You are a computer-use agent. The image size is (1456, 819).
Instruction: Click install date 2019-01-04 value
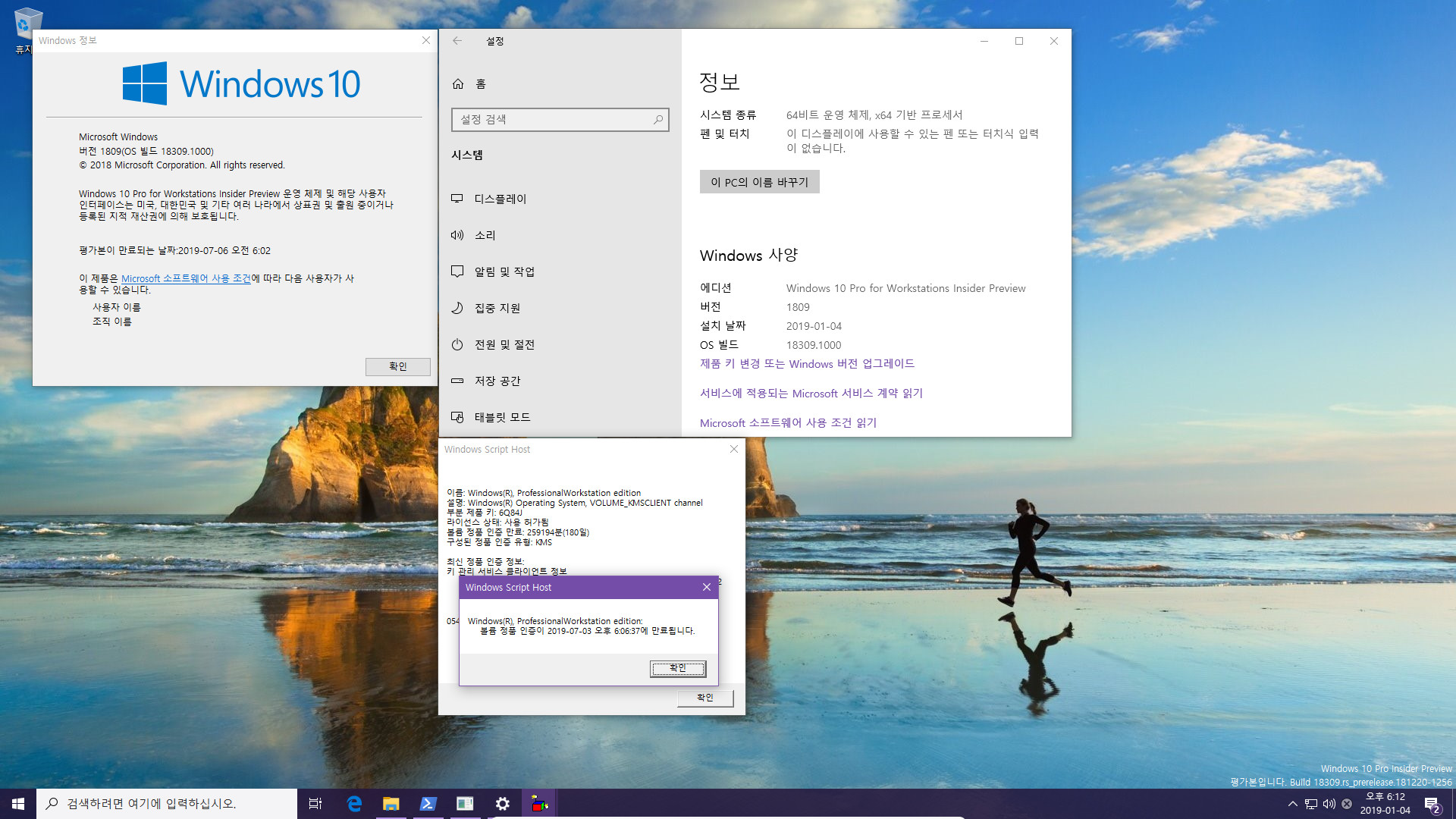pos(814,326)
